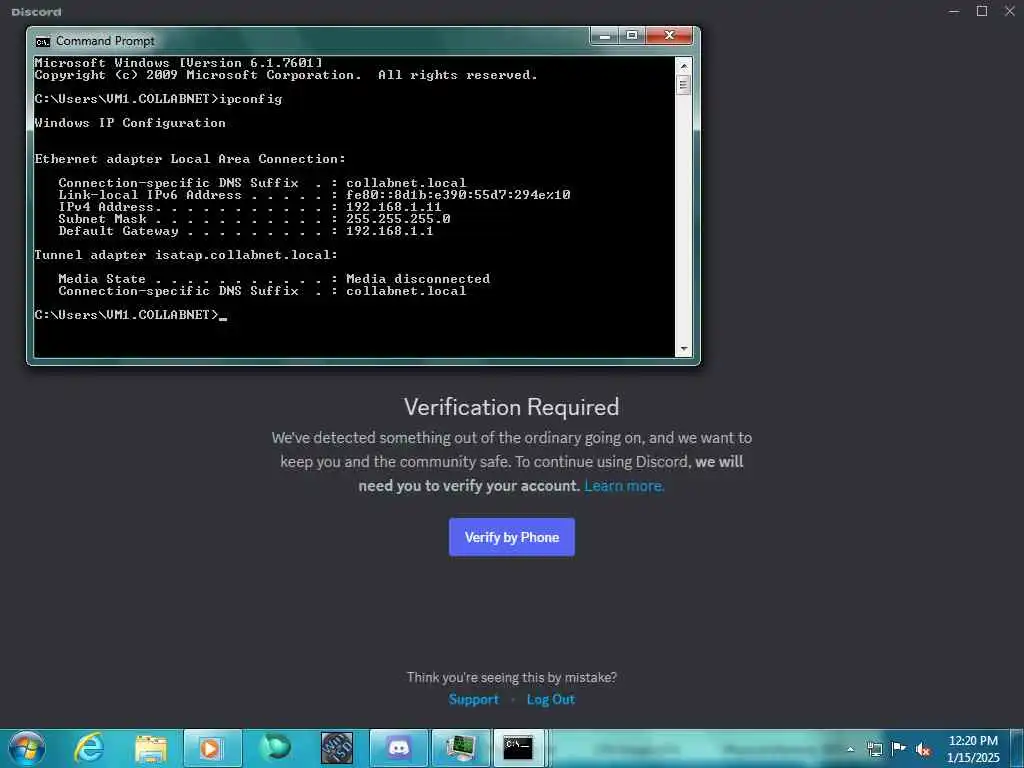The image size is (1024, 768).
Task: Click the Windows IP Configuration line
Action: tap(130, 123)
